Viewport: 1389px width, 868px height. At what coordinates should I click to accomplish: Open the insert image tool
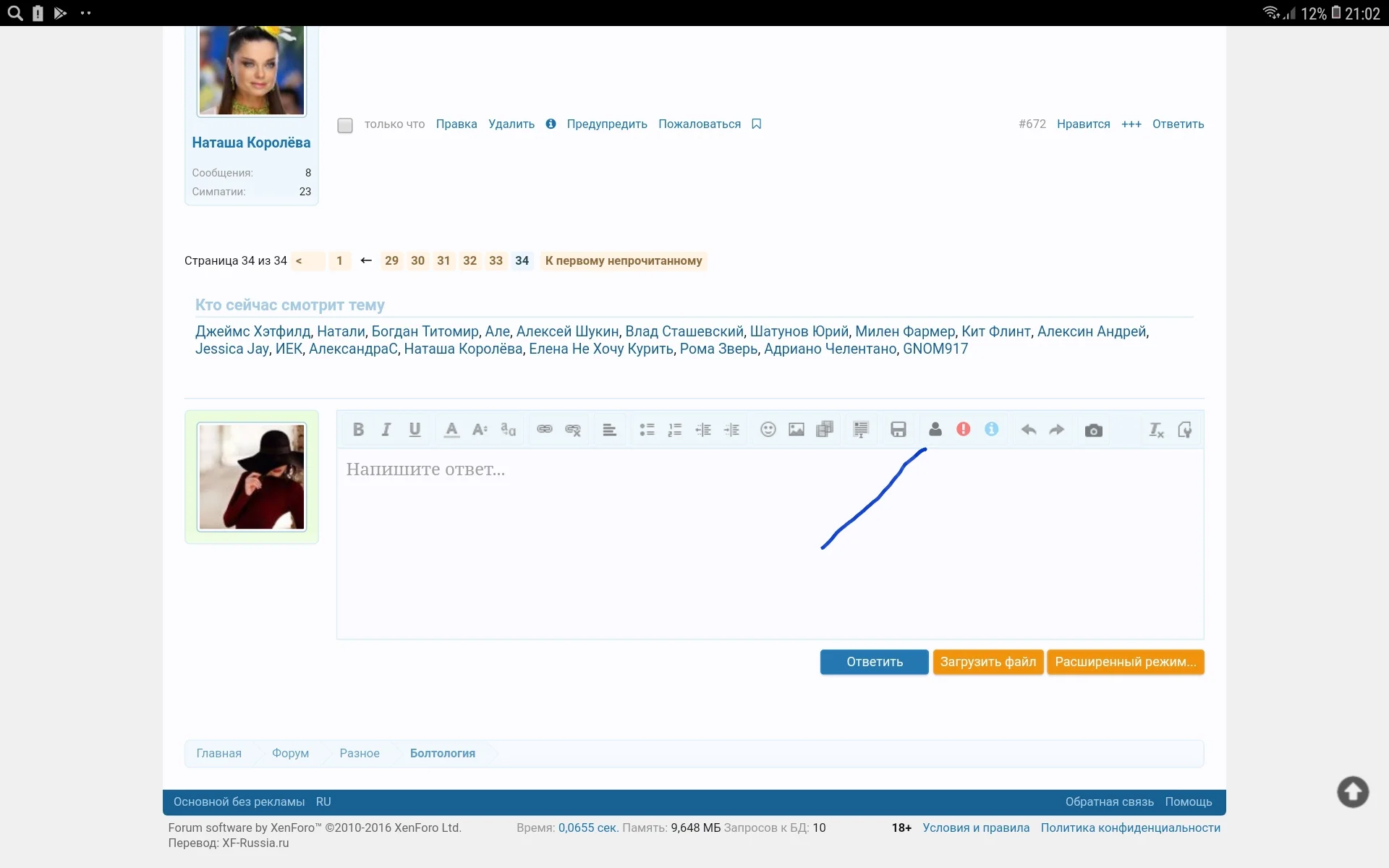point(796,429)
